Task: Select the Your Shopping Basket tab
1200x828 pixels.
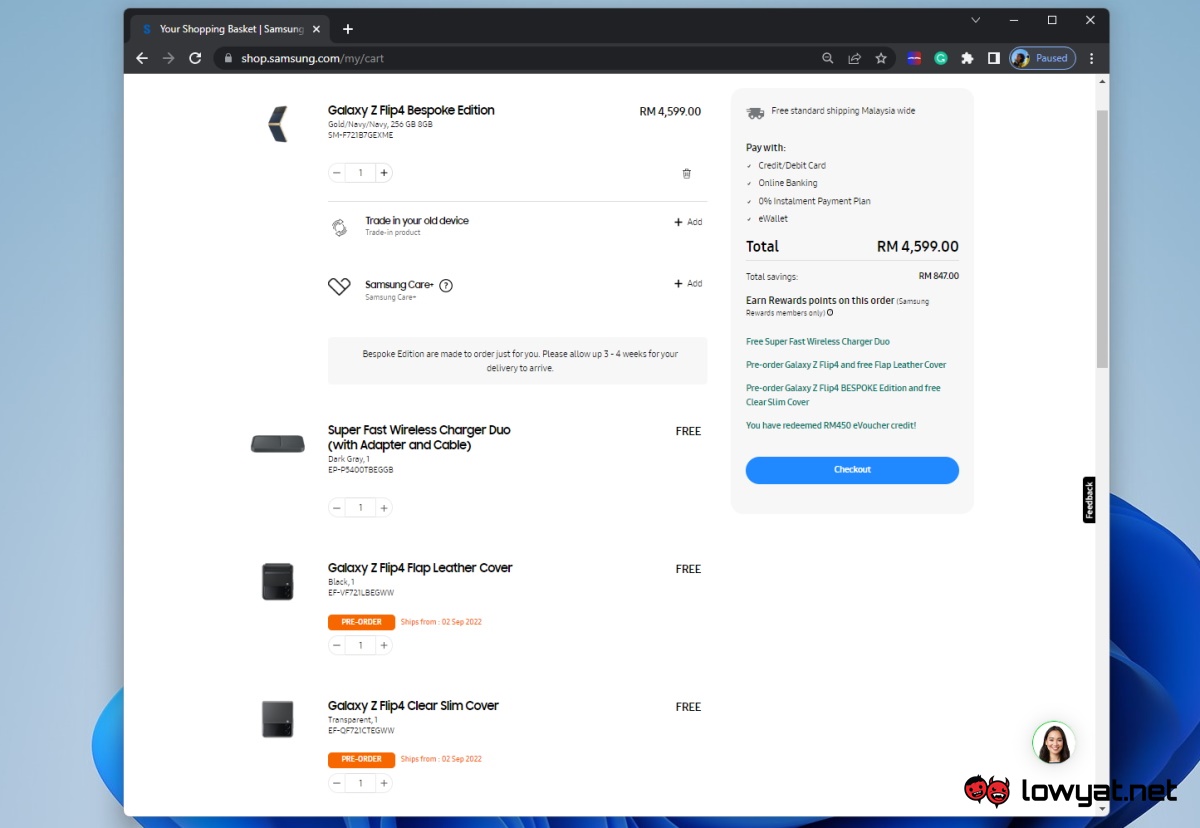Action: click(231, 29)
